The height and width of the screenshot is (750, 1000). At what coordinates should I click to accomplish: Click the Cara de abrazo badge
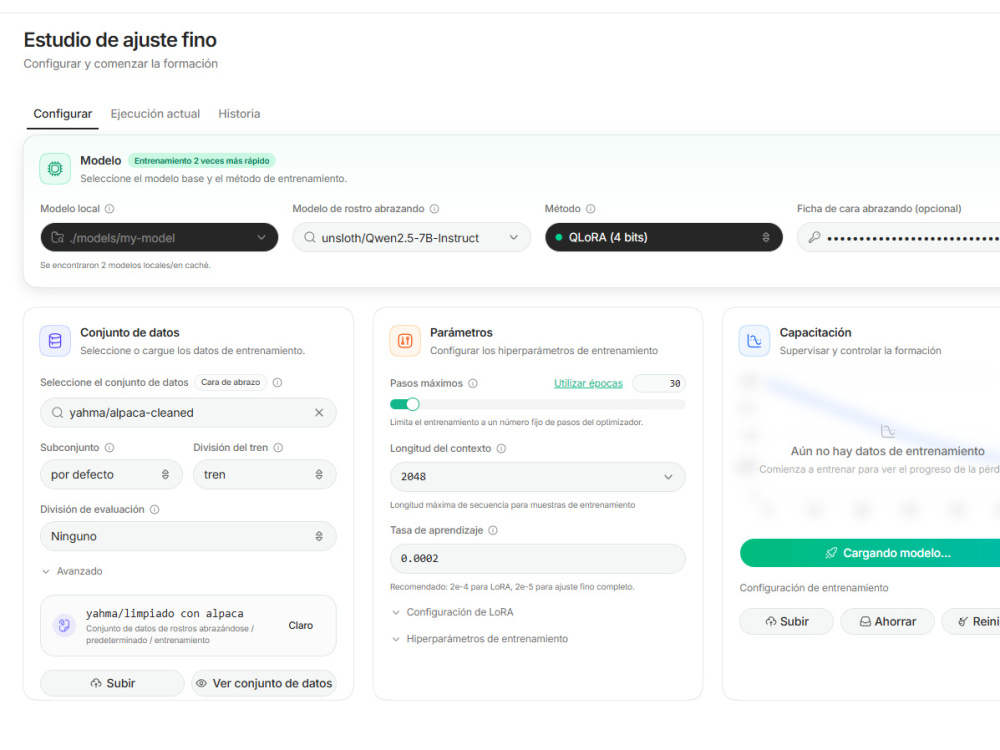pos(230,383)
